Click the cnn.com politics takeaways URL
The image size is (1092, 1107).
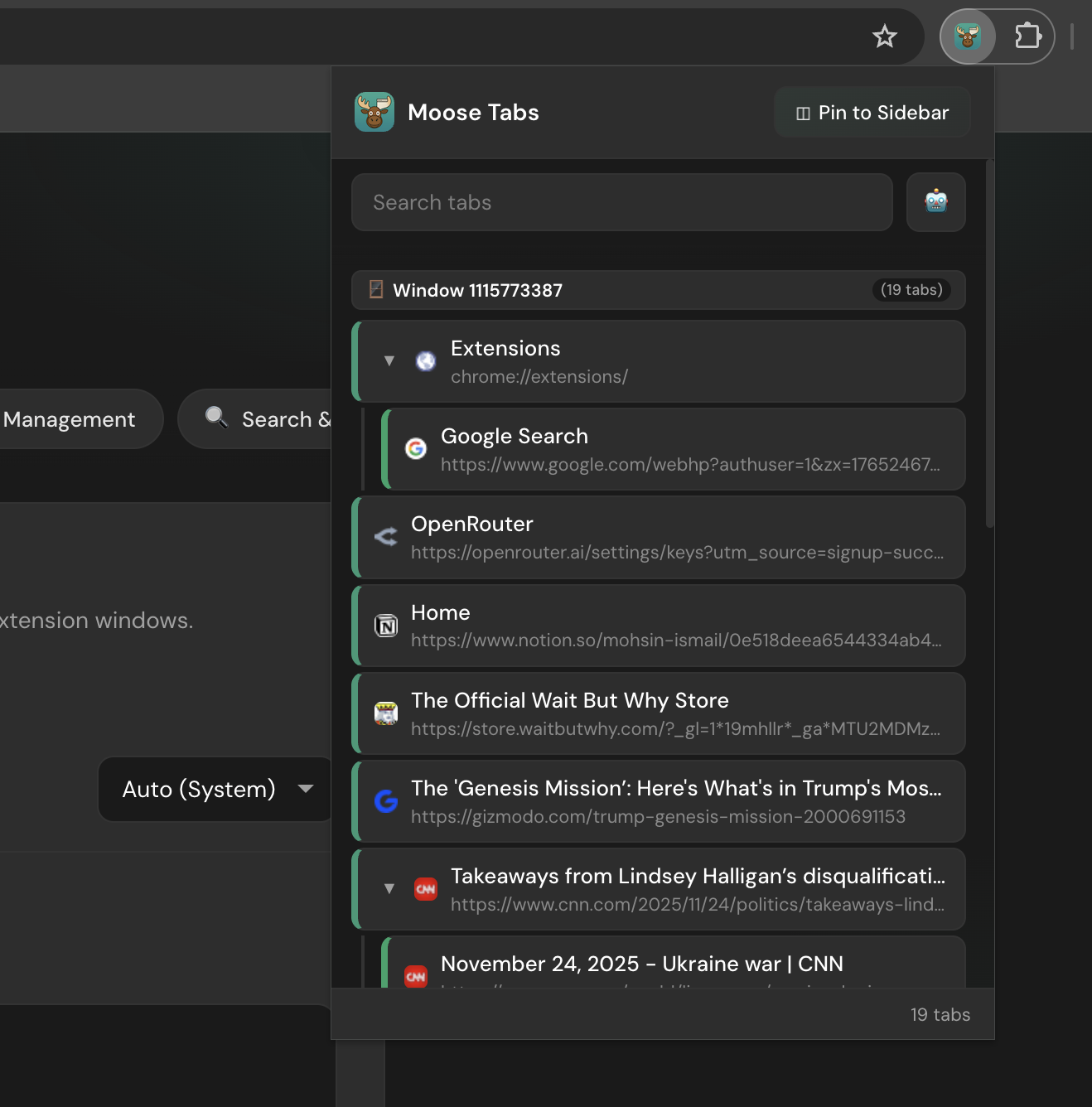pyautogui.click(x=697, y=905)
